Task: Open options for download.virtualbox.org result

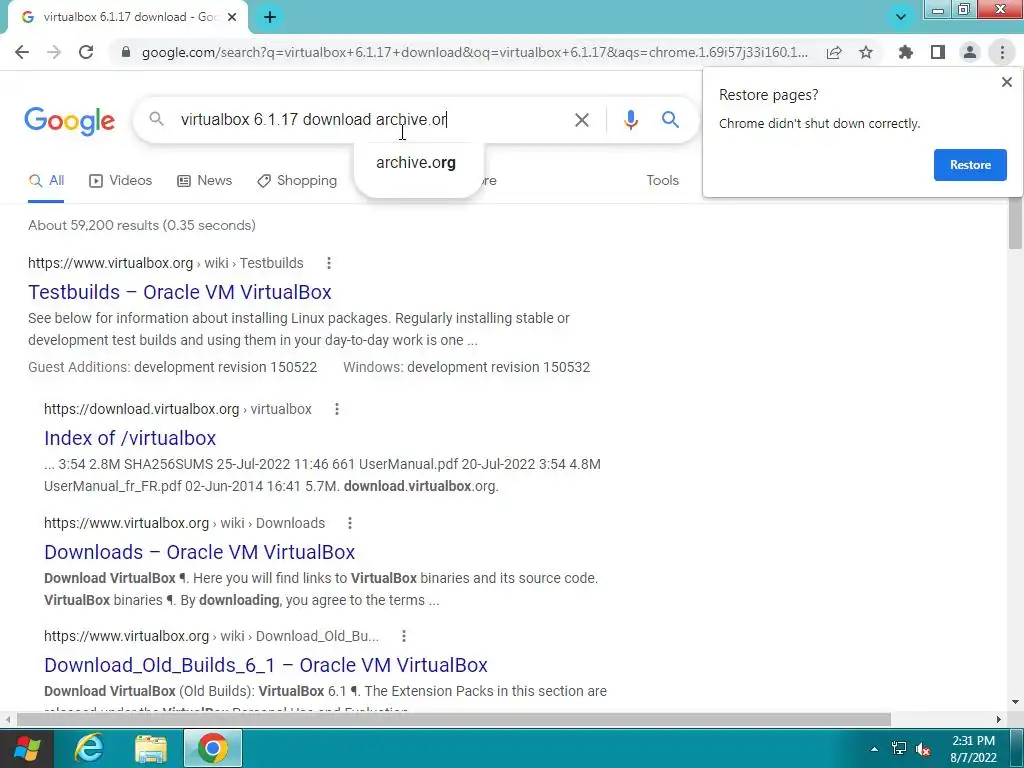Action: (337, 409)
